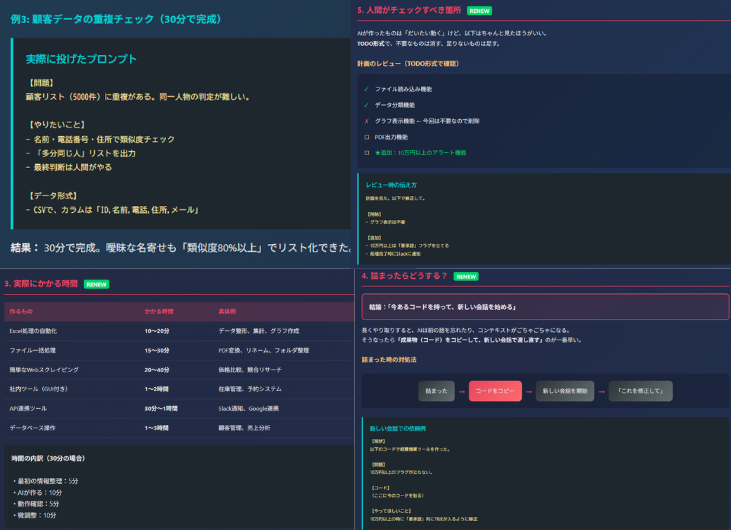Click the 20〜40分 time cell
The height and width of the screenshot is (530, 731).
pyautogui.click(x=157, y=370)
